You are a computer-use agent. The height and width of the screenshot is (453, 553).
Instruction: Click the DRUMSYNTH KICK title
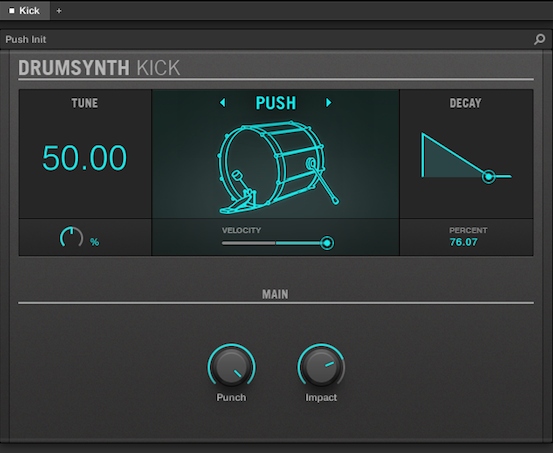pyautogui.click(x=99, y=68)
